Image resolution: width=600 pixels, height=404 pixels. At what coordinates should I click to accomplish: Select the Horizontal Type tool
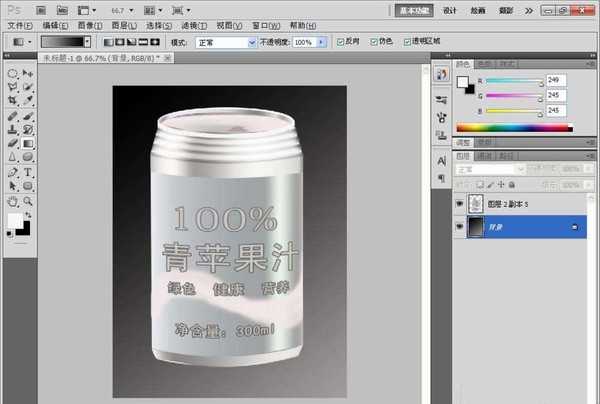(x=27, y=172)
